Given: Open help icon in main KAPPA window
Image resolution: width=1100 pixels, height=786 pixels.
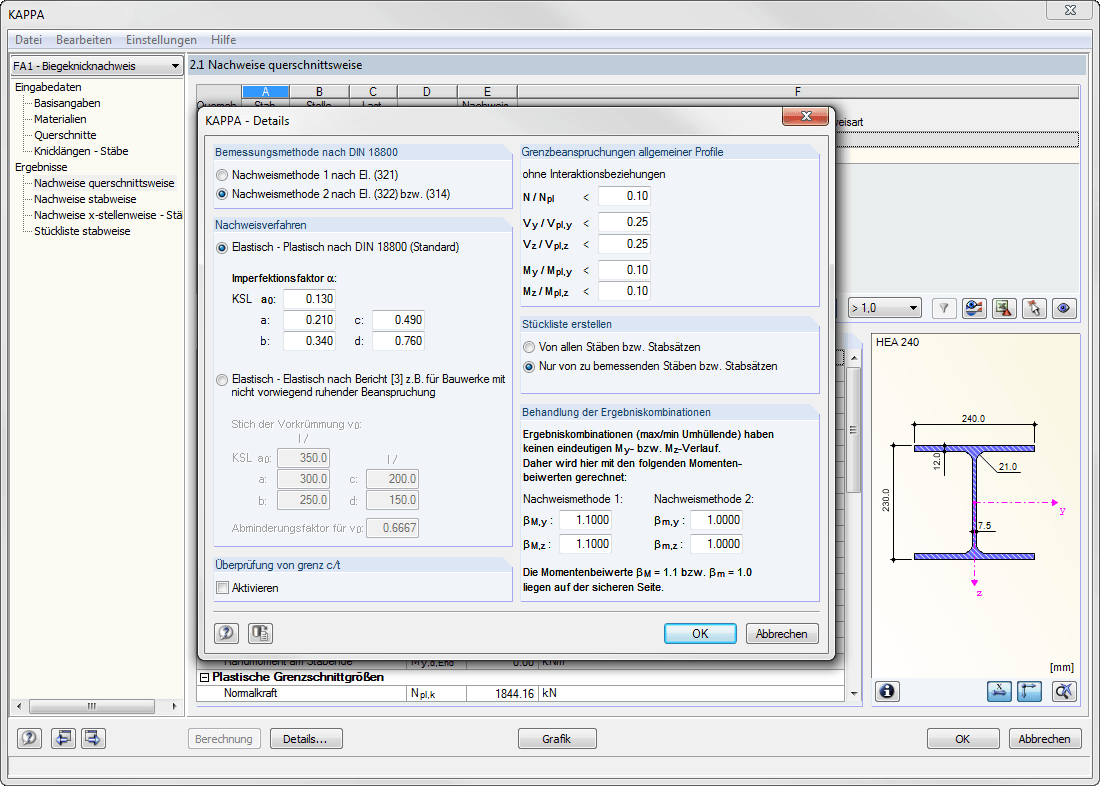Looking at the screenshot, I should 29,738.
